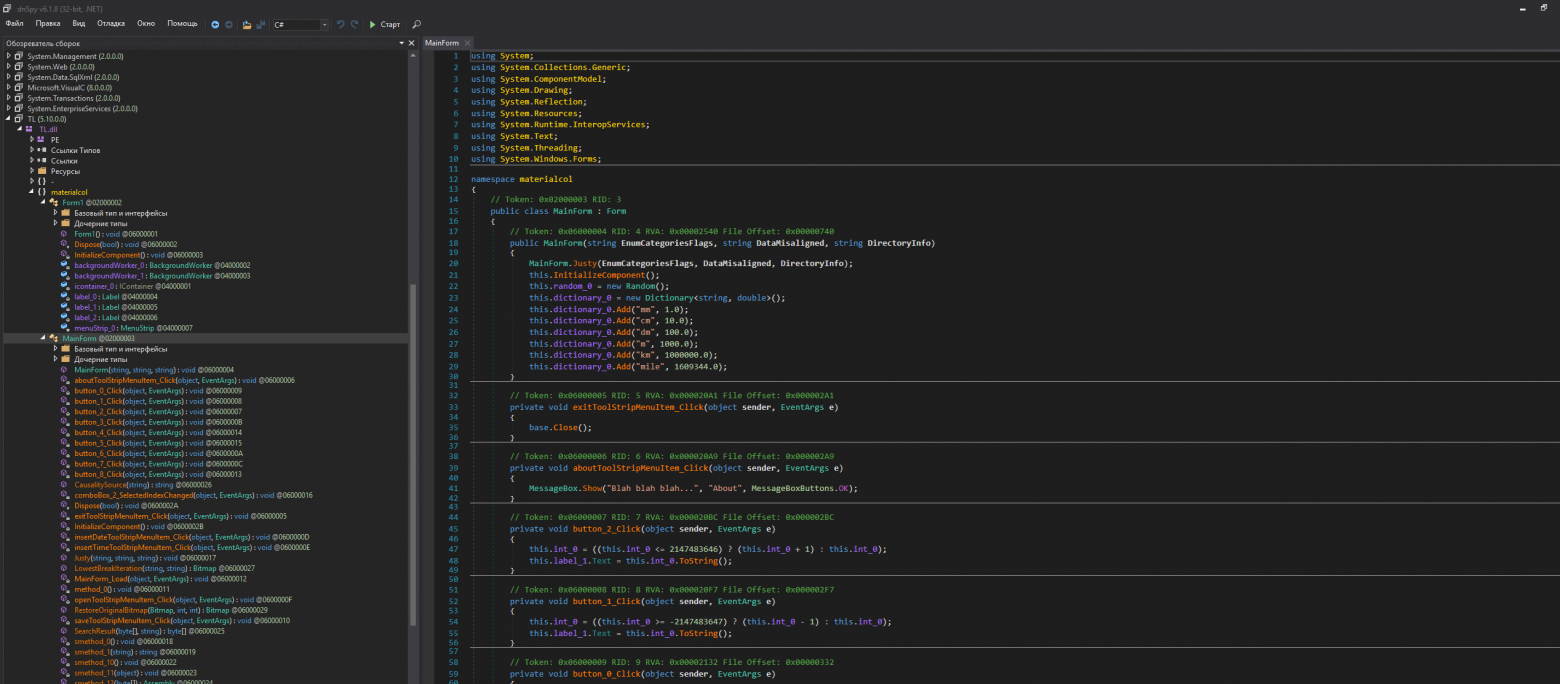Open search with the magnifier icon

[417, 24]
